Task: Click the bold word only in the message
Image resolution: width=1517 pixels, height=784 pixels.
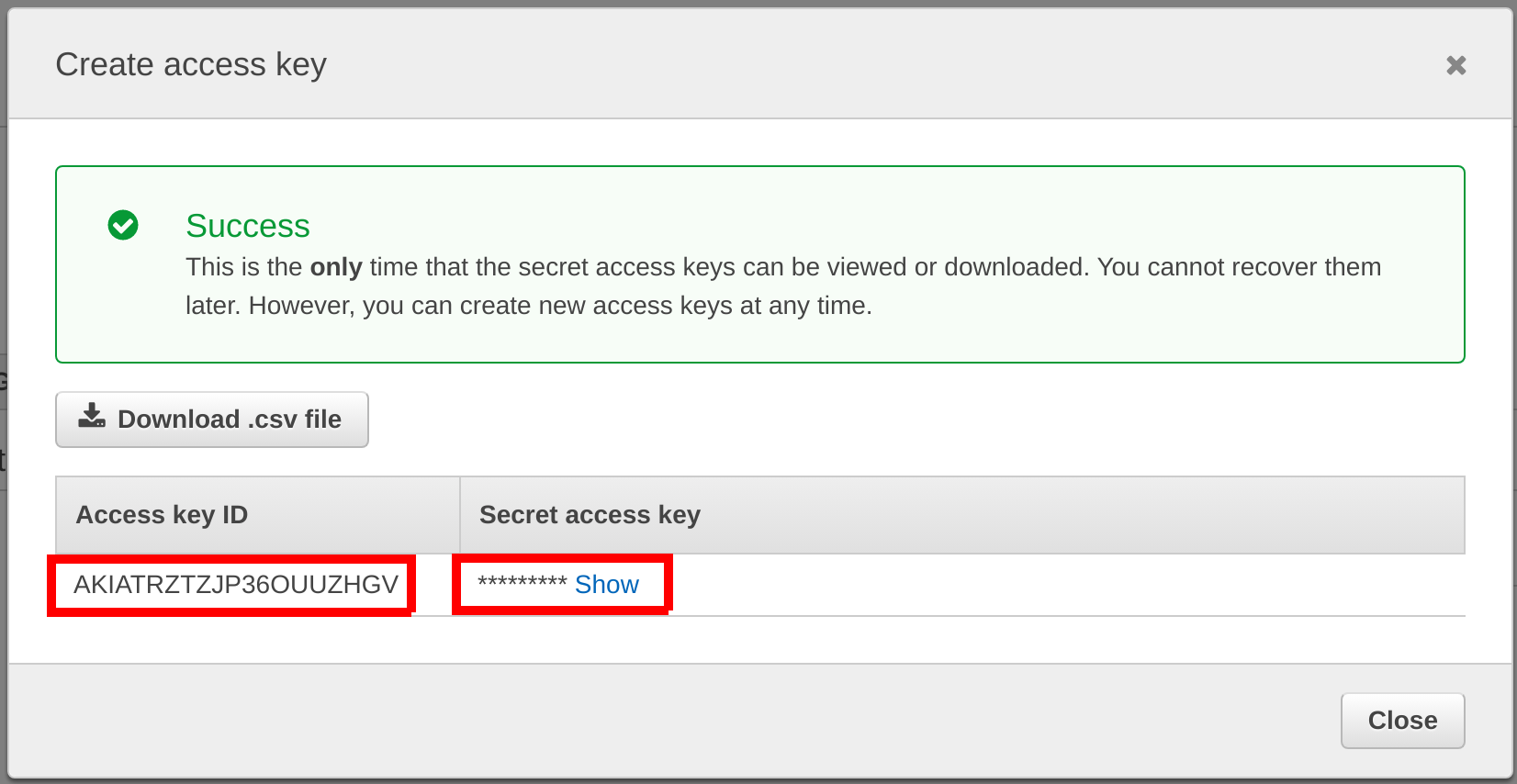Action: (x=336, y=267)
